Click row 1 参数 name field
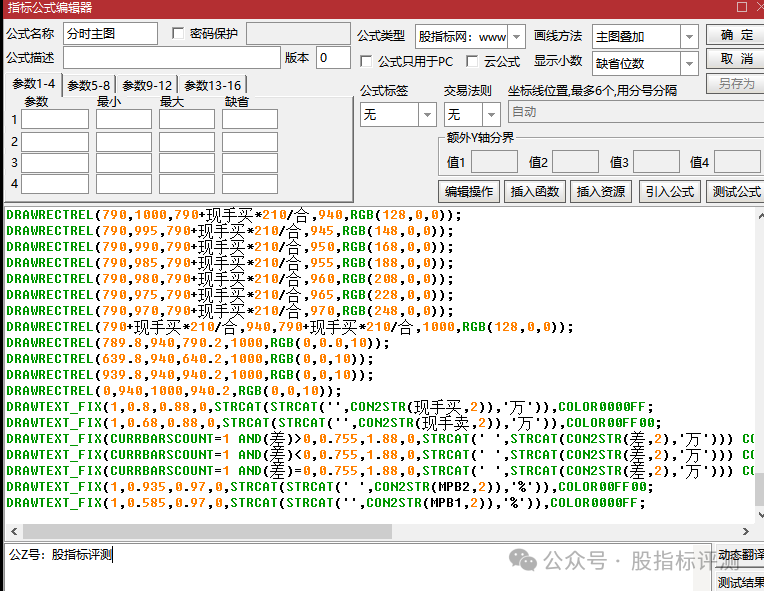Image resolution: width=764 pixels, height=591 pixels. tap(55, 119)
